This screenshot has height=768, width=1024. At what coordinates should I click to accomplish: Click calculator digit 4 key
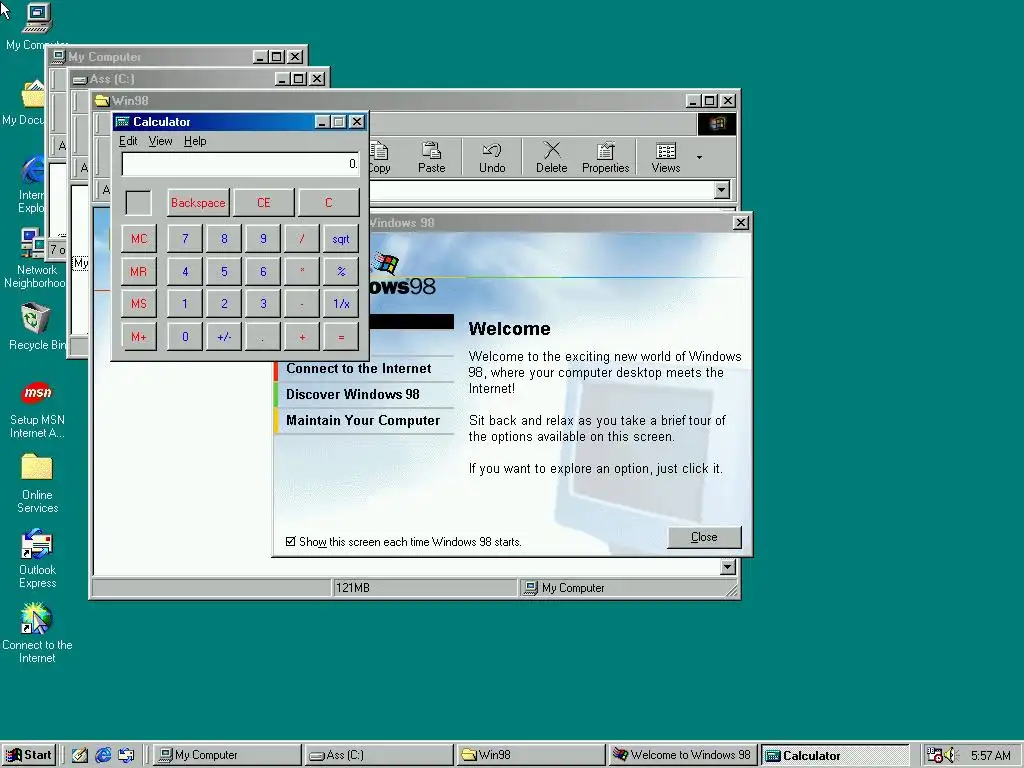pos(185,271)
